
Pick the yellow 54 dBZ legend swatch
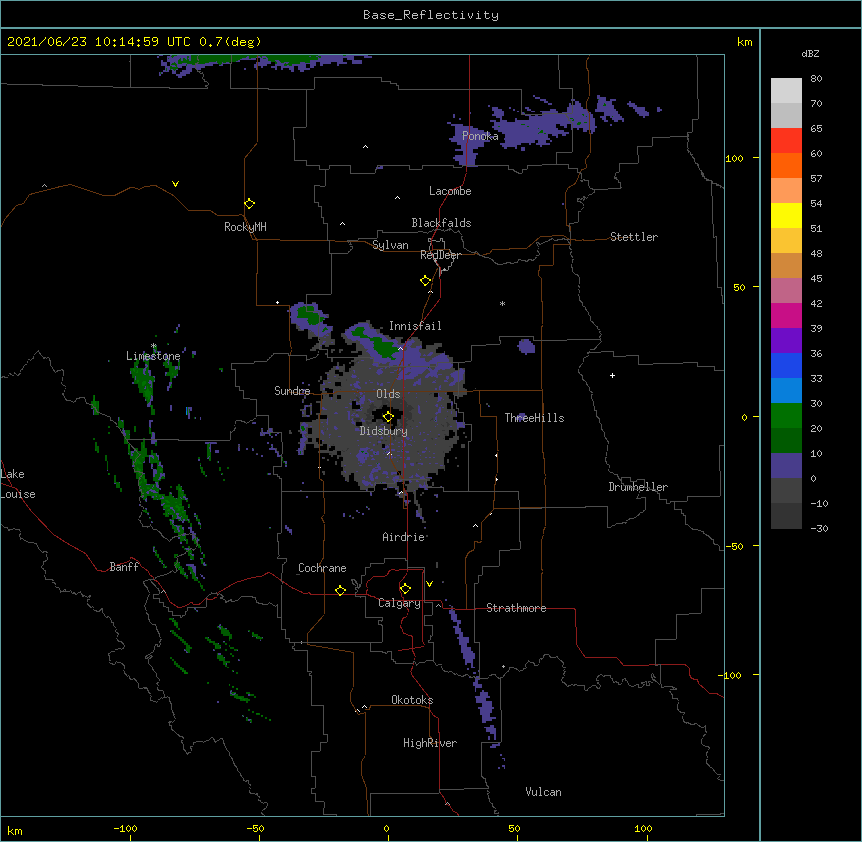(x=786, y=216)
